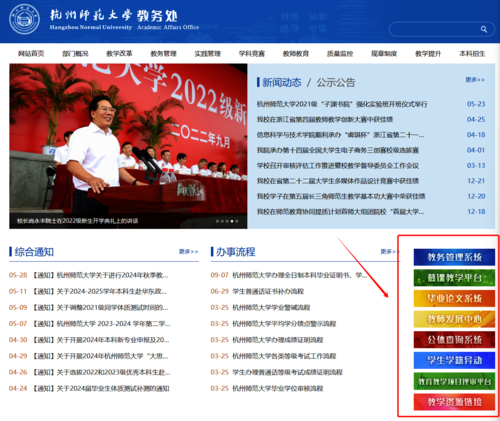
Task: Open procedure 毕业学位审核流程
Action: [278, 388]
